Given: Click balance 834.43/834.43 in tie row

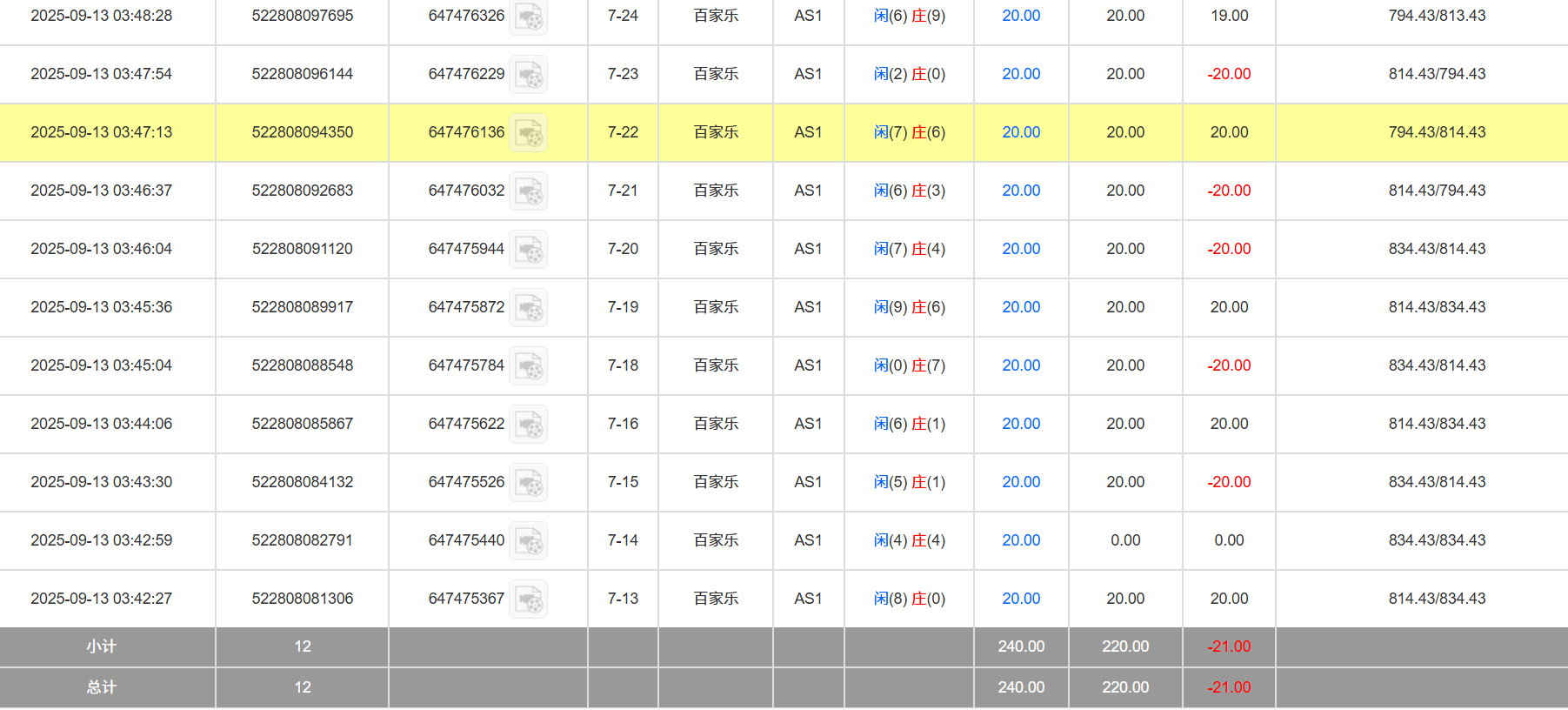Looking at the screenshot, I should coord(1437,540).
